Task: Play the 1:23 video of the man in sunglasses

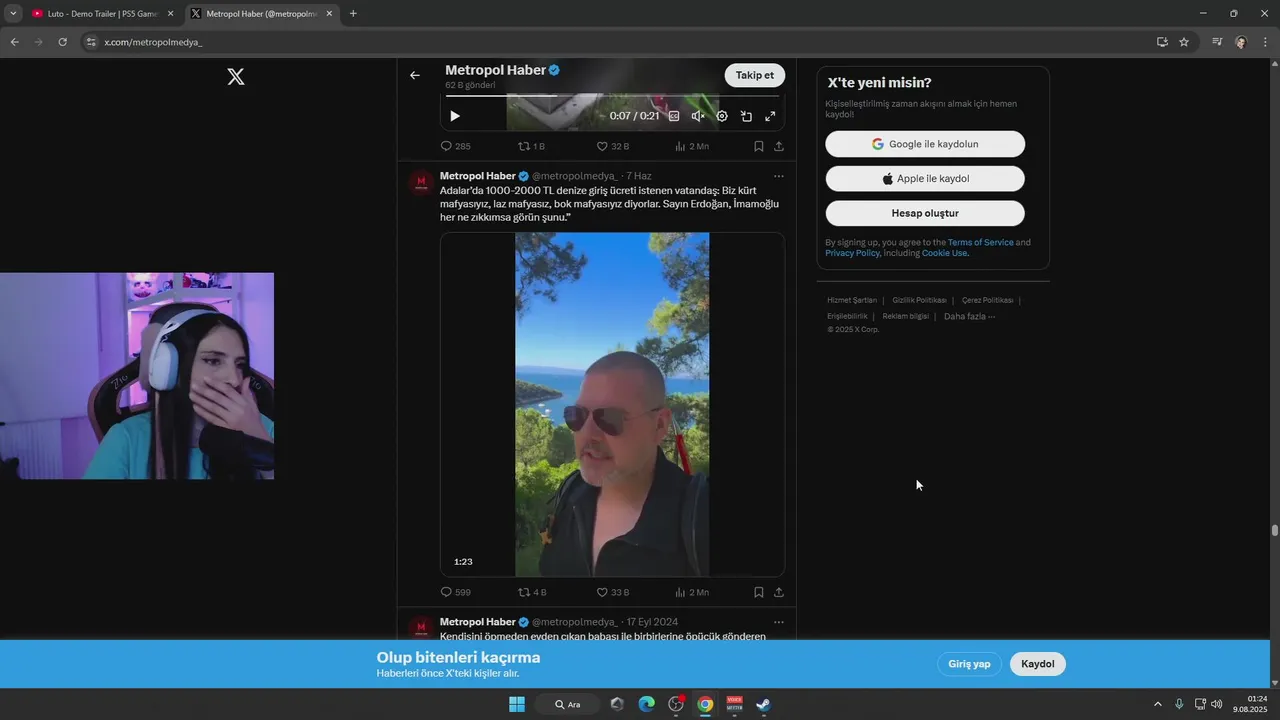Action: 612,404
